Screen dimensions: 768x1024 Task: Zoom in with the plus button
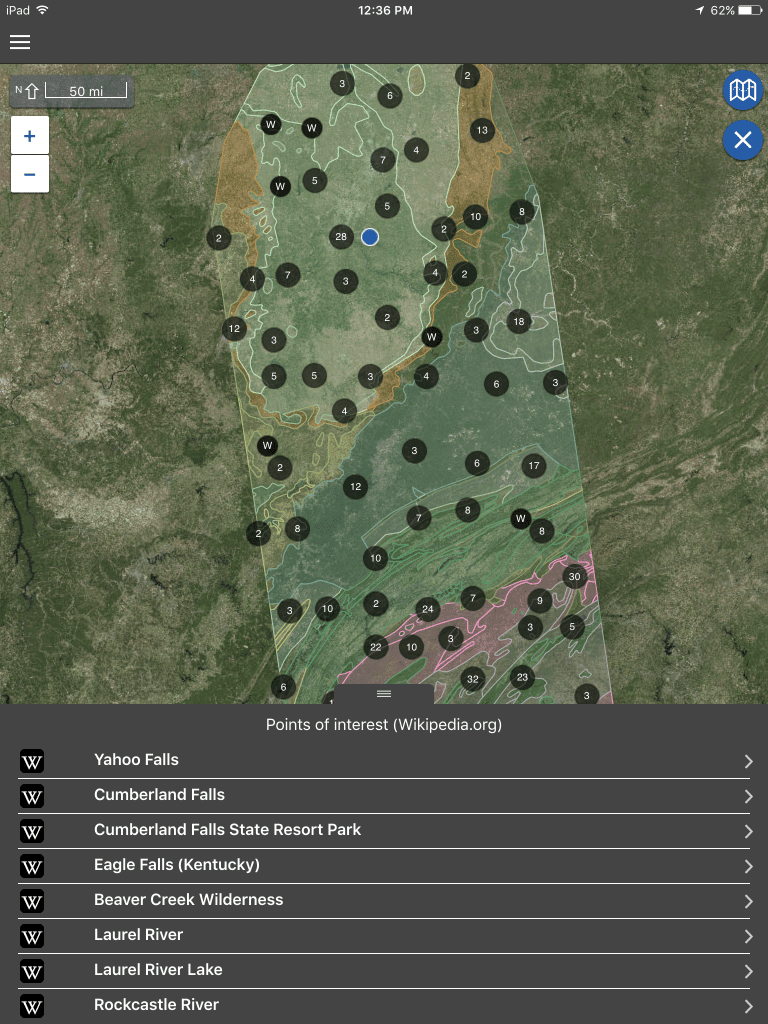30,136
